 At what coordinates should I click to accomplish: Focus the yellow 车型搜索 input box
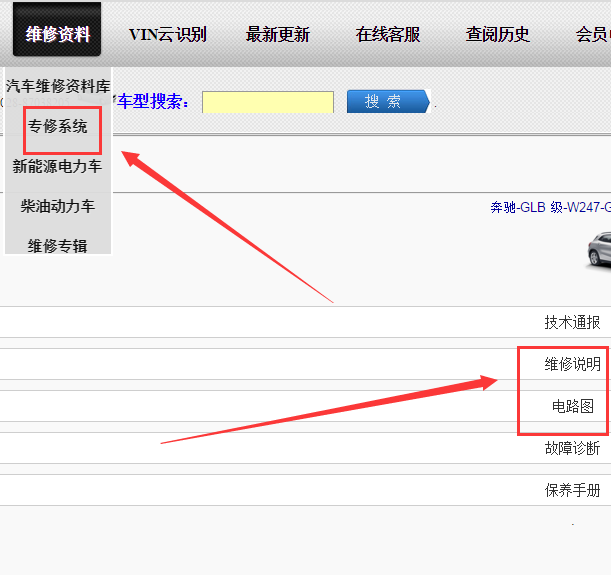[268, 102]
